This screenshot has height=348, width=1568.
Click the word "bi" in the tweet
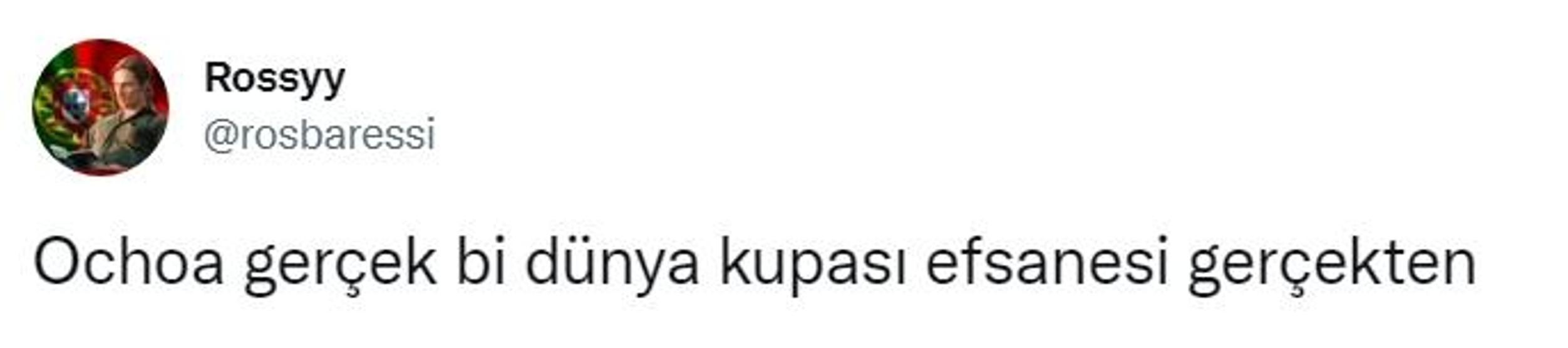[x=481, y=261]
